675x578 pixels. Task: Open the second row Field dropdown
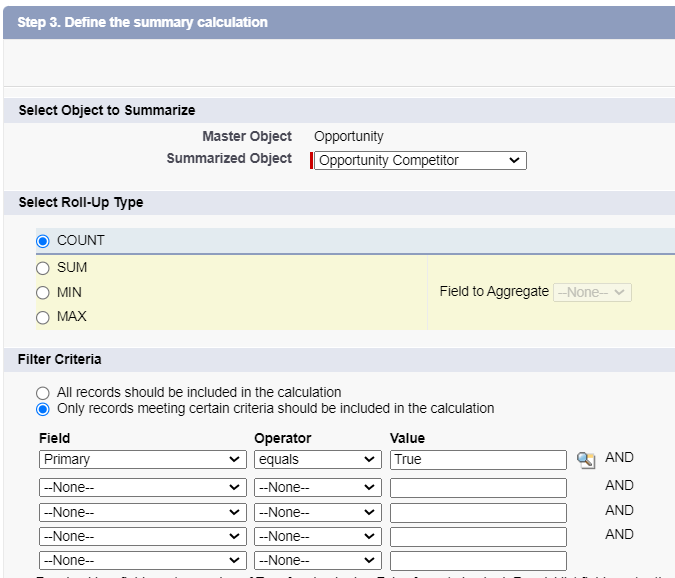tap(142, 488)
